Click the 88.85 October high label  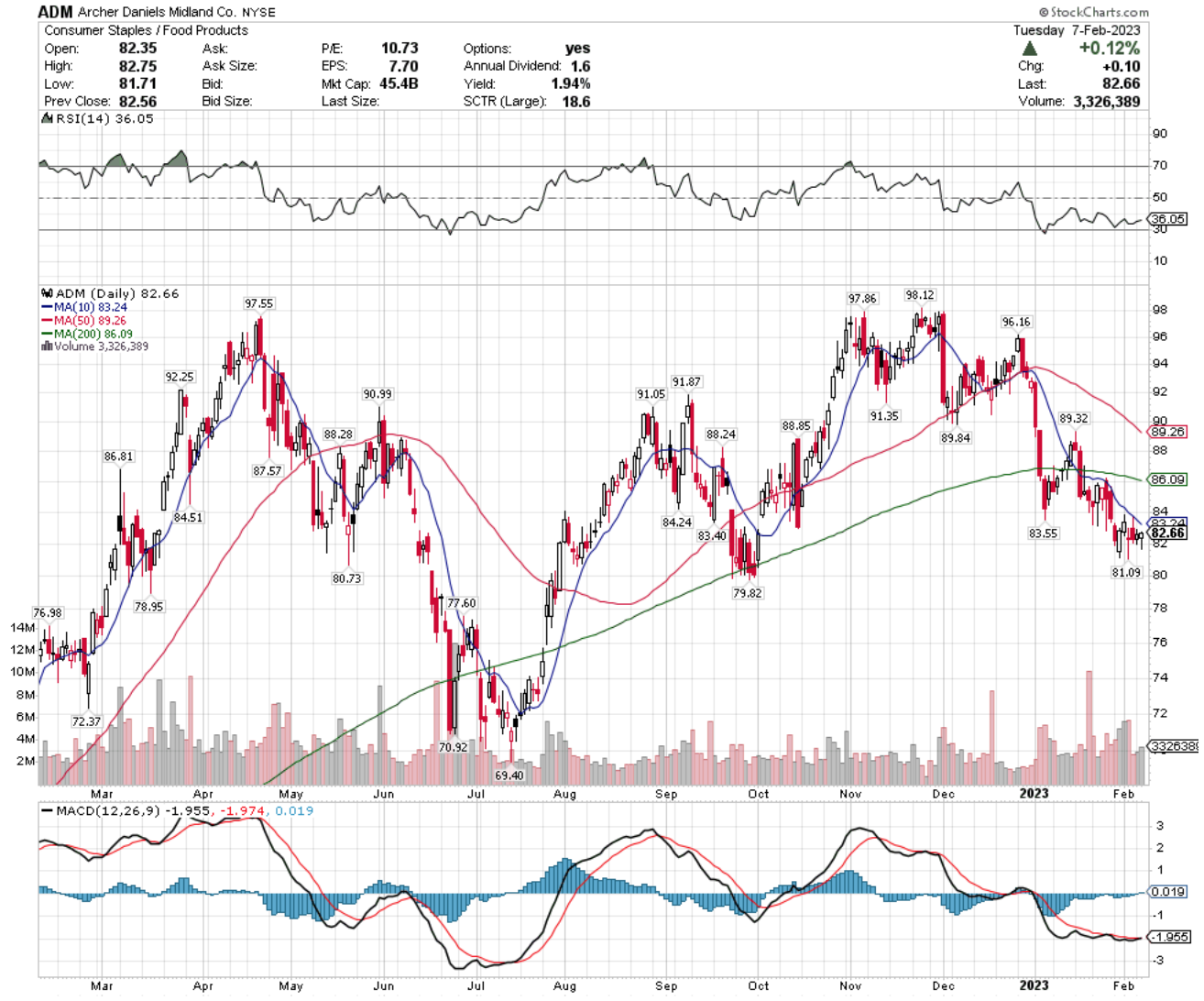796,426
